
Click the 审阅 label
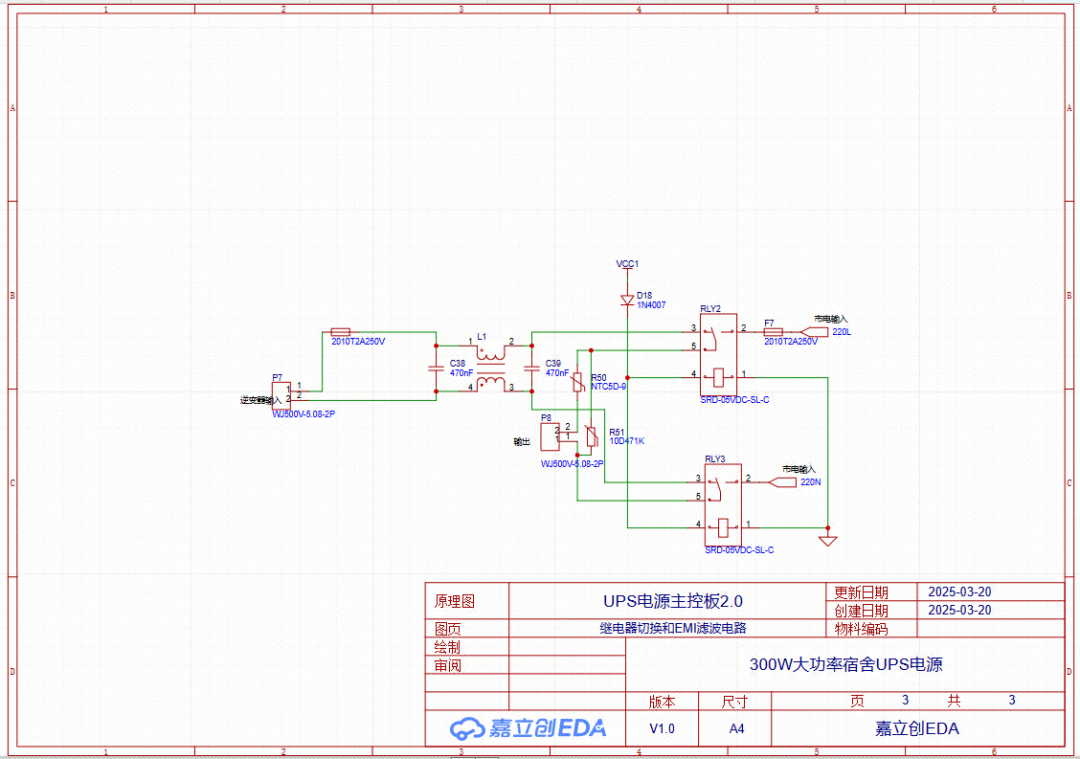(448, 666)
